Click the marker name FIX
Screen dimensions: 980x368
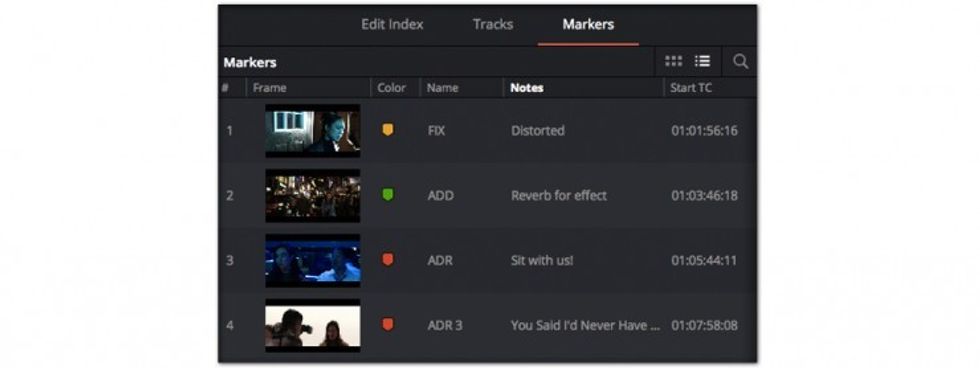pos(436,131)
